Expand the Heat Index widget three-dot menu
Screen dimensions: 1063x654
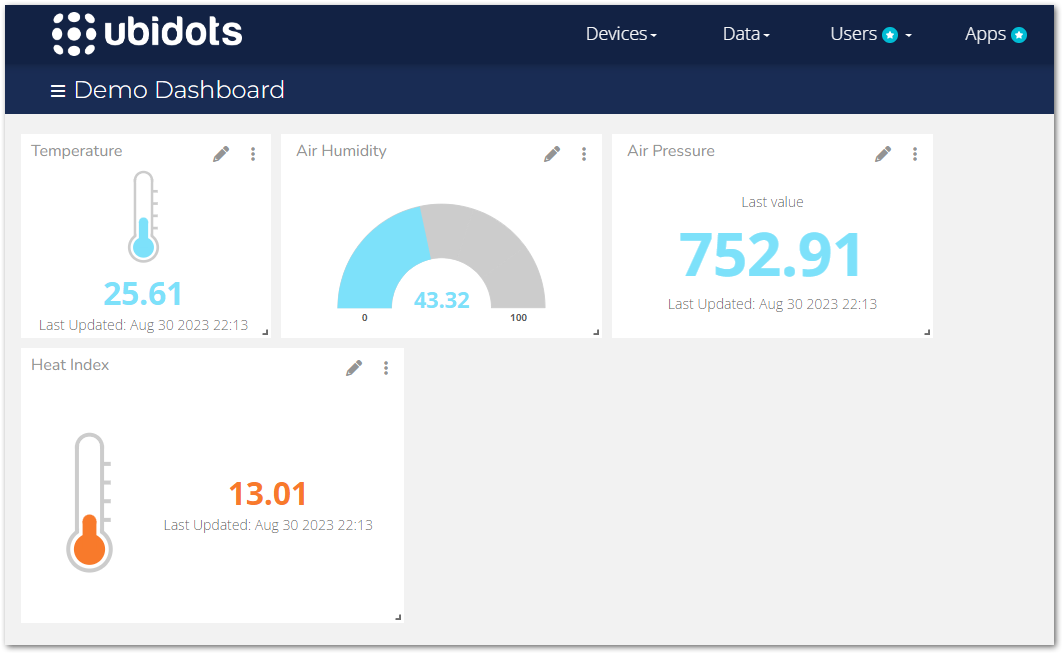[x=386, y=367]
